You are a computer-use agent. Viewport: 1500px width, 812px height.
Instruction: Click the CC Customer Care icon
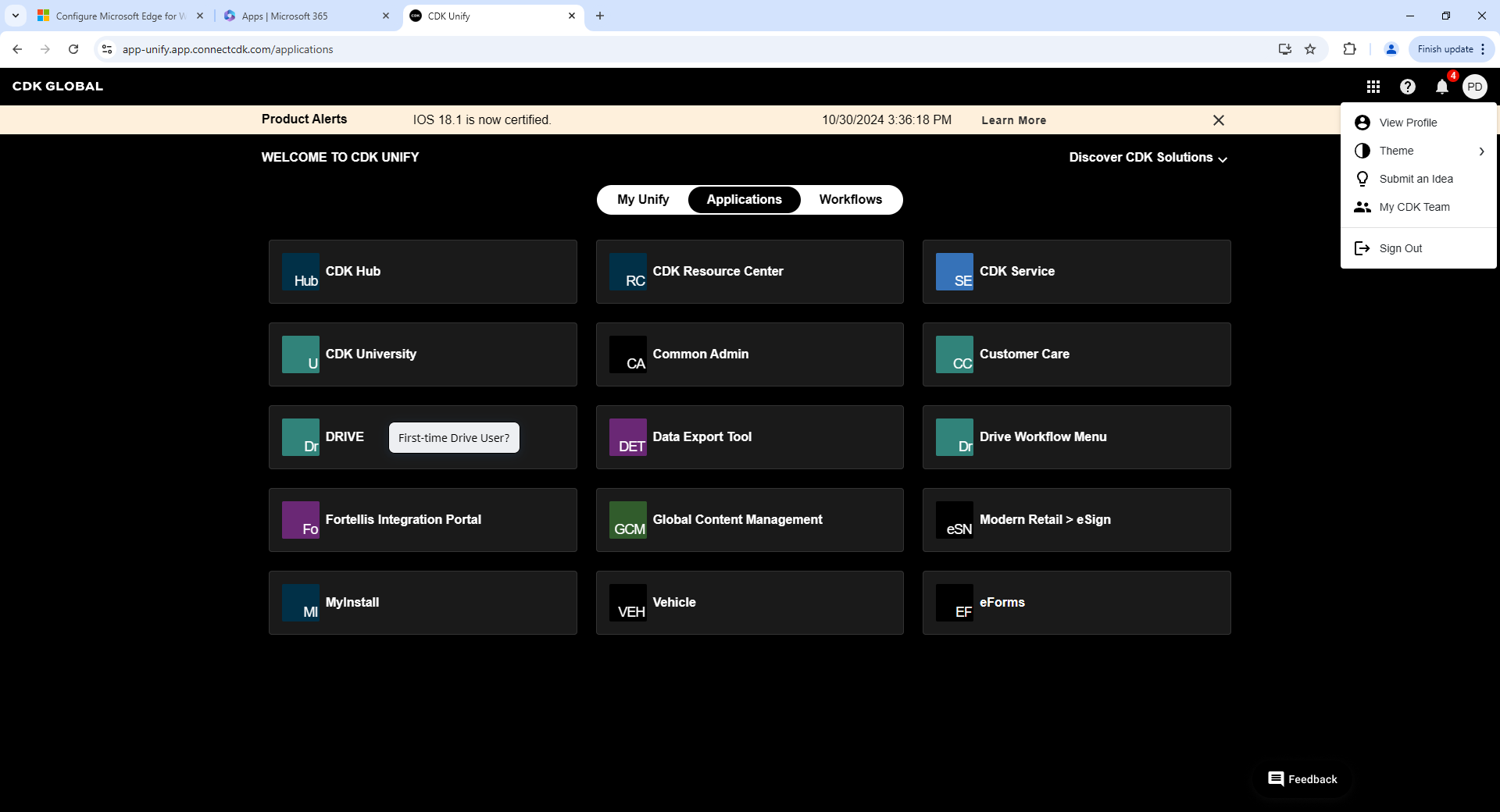(955, 354)
